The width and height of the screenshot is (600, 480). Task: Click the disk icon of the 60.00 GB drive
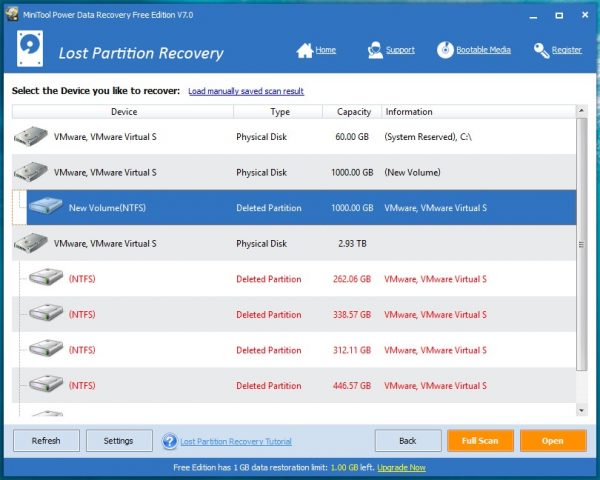pos(31,136)
